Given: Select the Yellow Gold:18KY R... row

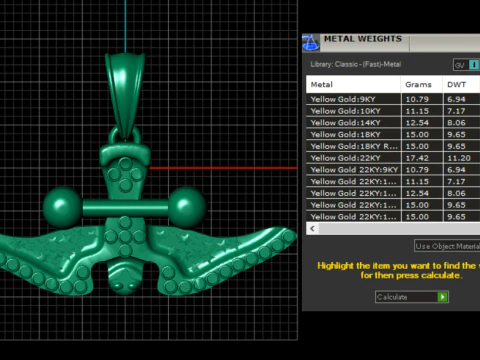Looking at the screenshot, I should click(393, 146).
